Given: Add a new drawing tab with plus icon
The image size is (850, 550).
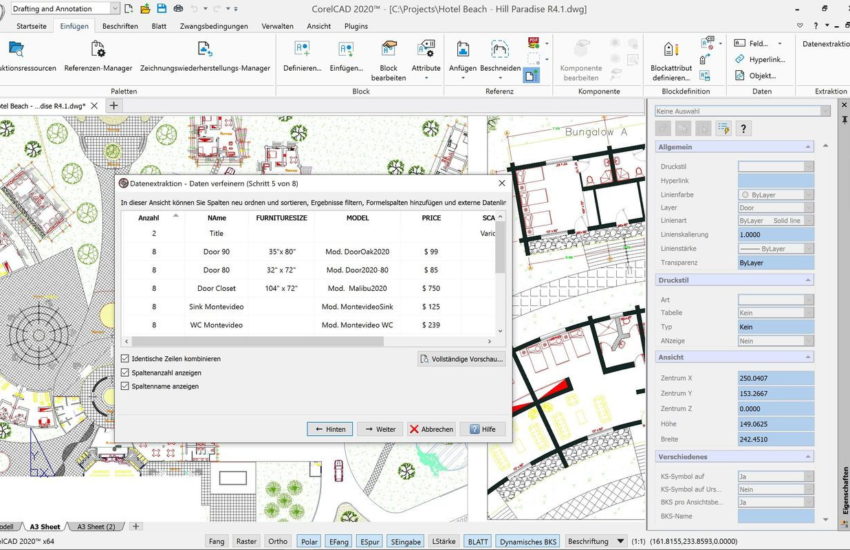Looking at the screenshot, I should click(113, 106).
